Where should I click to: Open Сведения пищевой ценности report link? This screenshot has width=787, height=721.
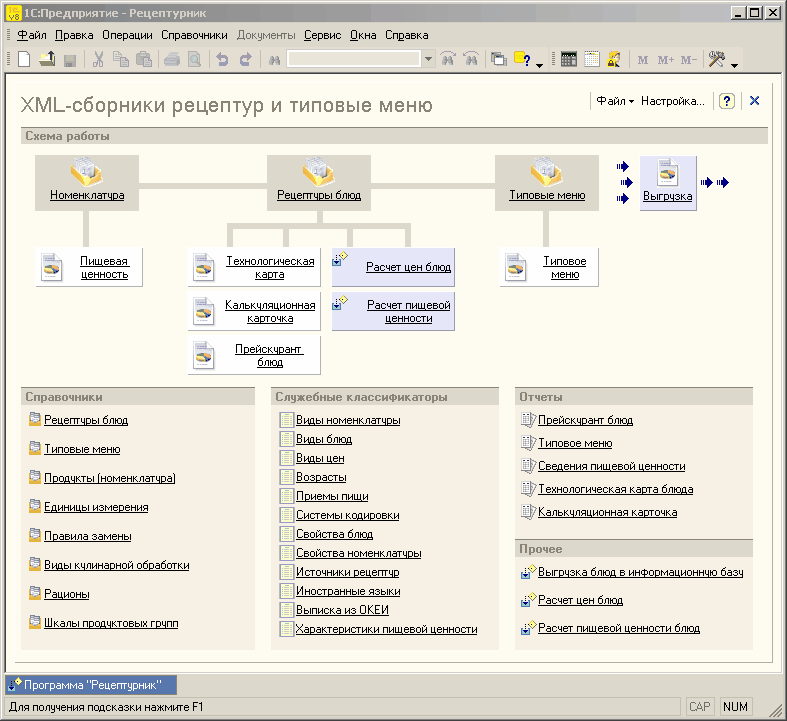(611, 466)
